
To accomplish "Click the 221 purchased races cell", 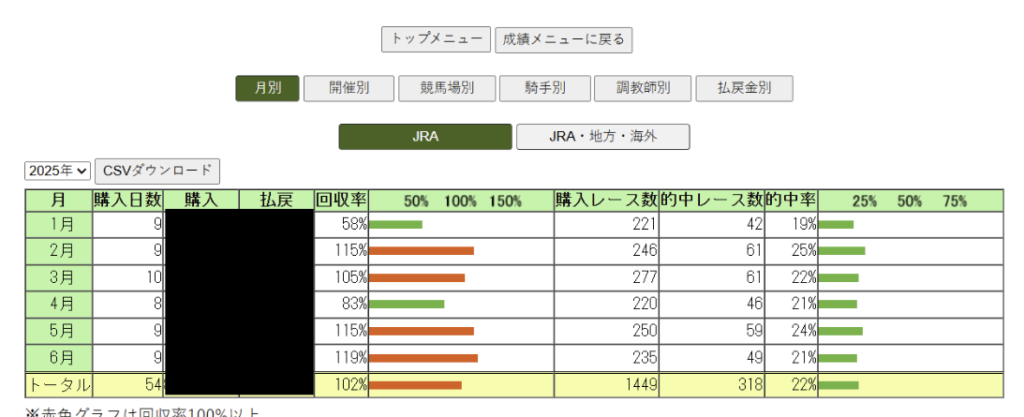I will click(x=606, y=224).
